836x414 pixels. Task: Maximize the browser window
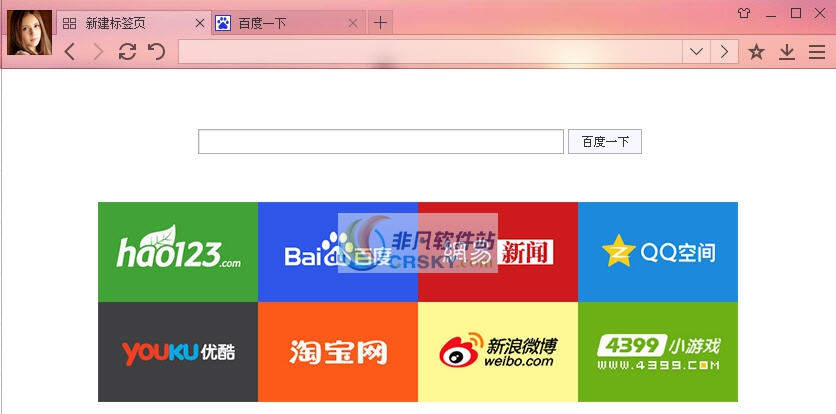coord(795,13)
